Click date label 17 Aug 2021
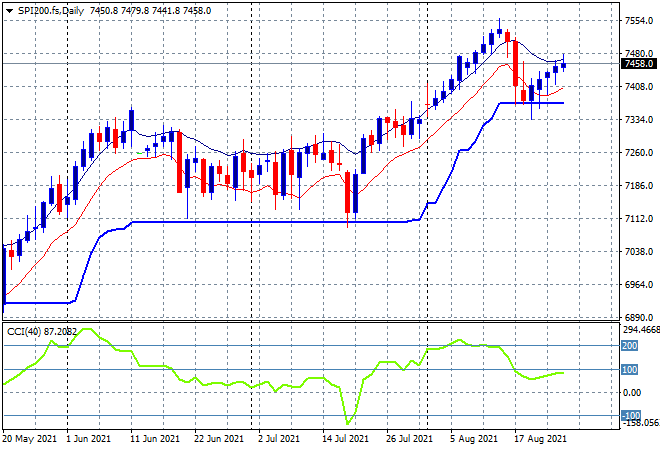Screen dimensions: 660x450 (x=540, y=439)
